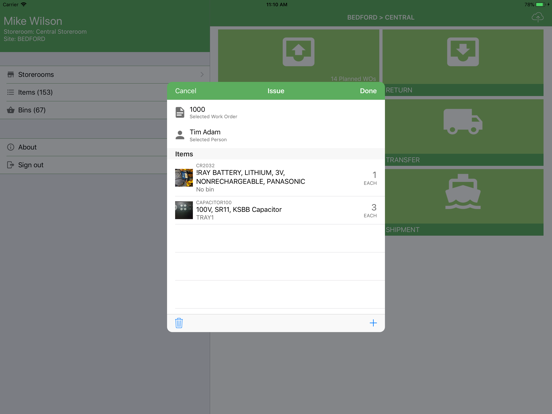Tap the work order document icon
The image size is (552, 414).
point(180,112)
